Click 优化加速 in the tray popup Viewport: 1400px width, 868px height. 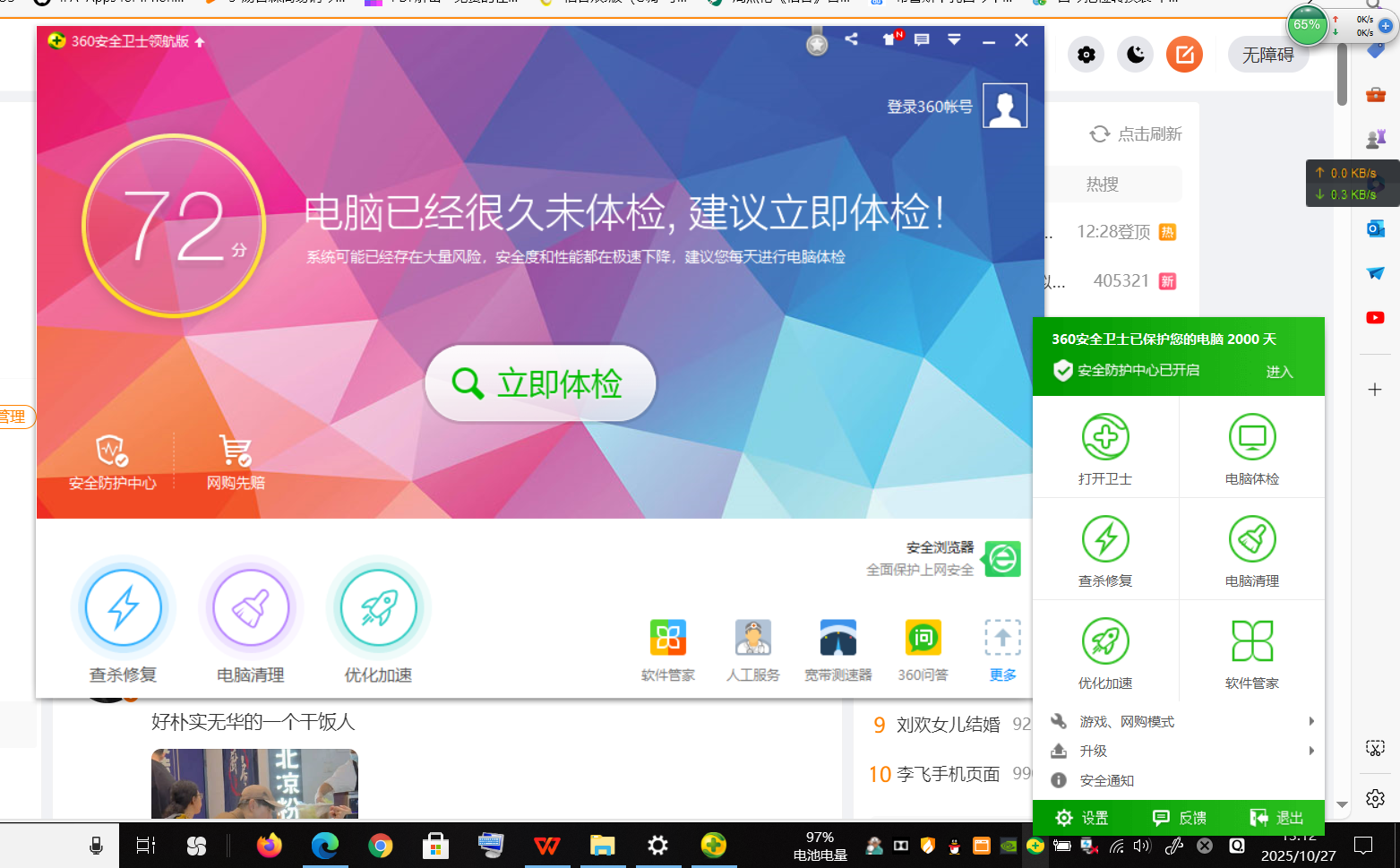pyautogui.click(x=1105, y=654)
